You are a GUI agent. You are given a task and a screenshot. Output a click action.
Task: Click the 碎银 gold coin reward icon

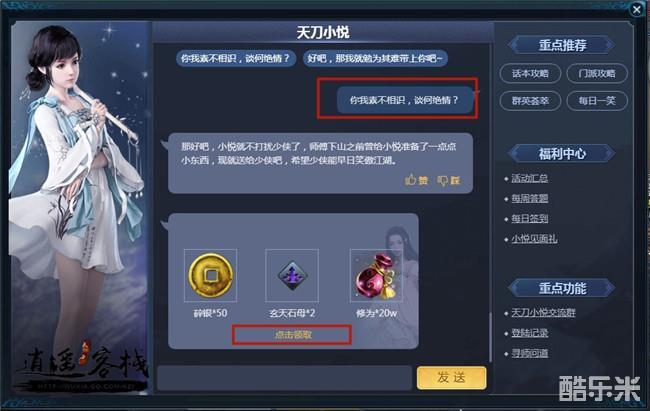(x=211, y=275)
